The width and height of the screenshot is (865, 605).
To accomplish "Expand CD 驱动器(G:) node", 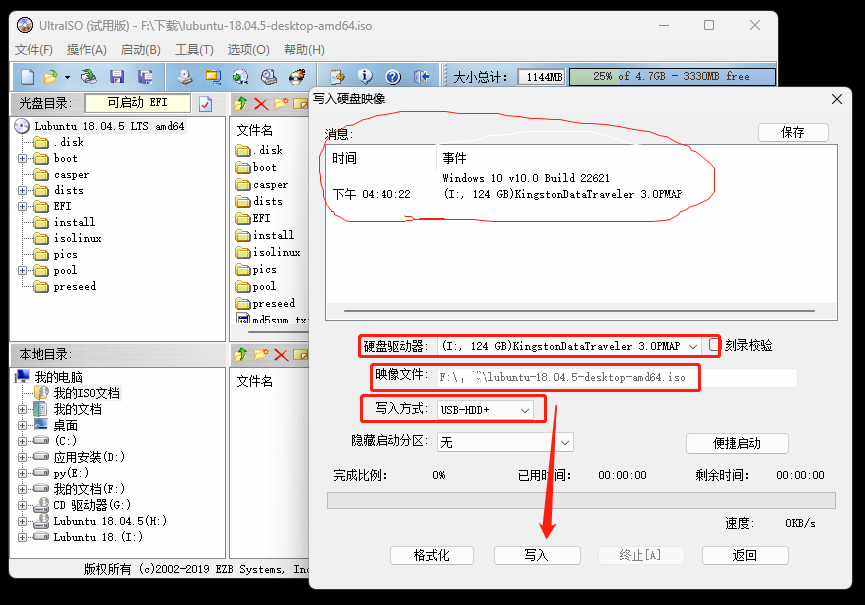I will point(23,505).
